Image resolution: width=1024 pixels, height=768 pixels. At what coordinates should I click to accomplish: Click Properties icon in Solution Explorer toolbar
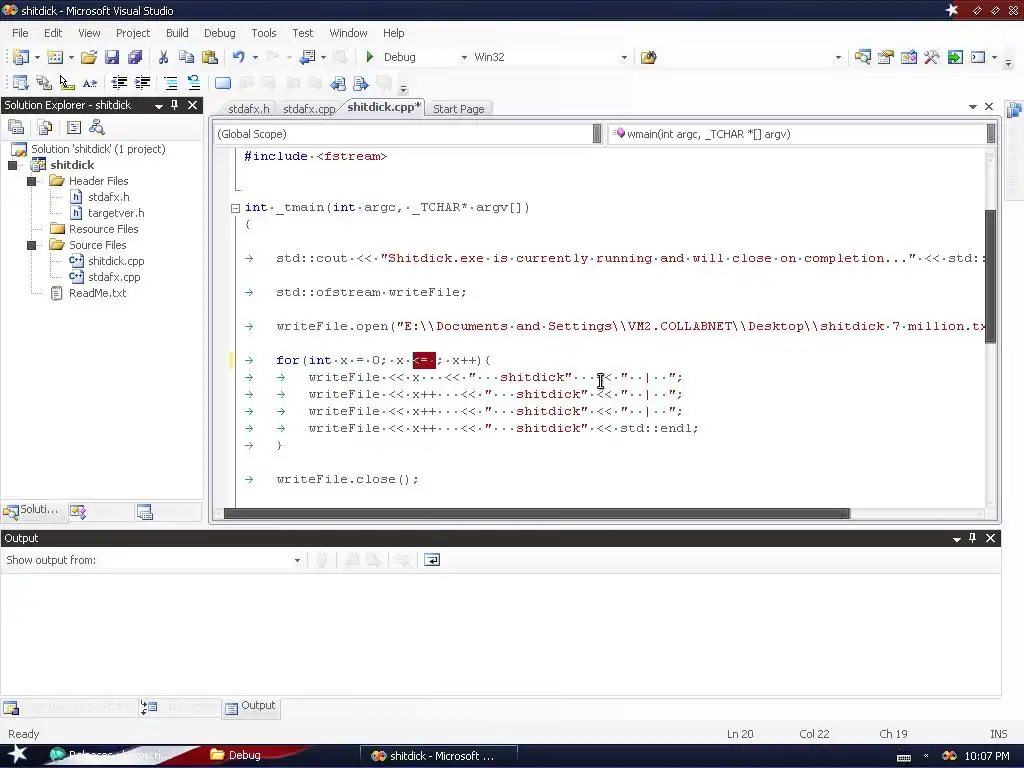pyautogui.click(x=16, y=127)
